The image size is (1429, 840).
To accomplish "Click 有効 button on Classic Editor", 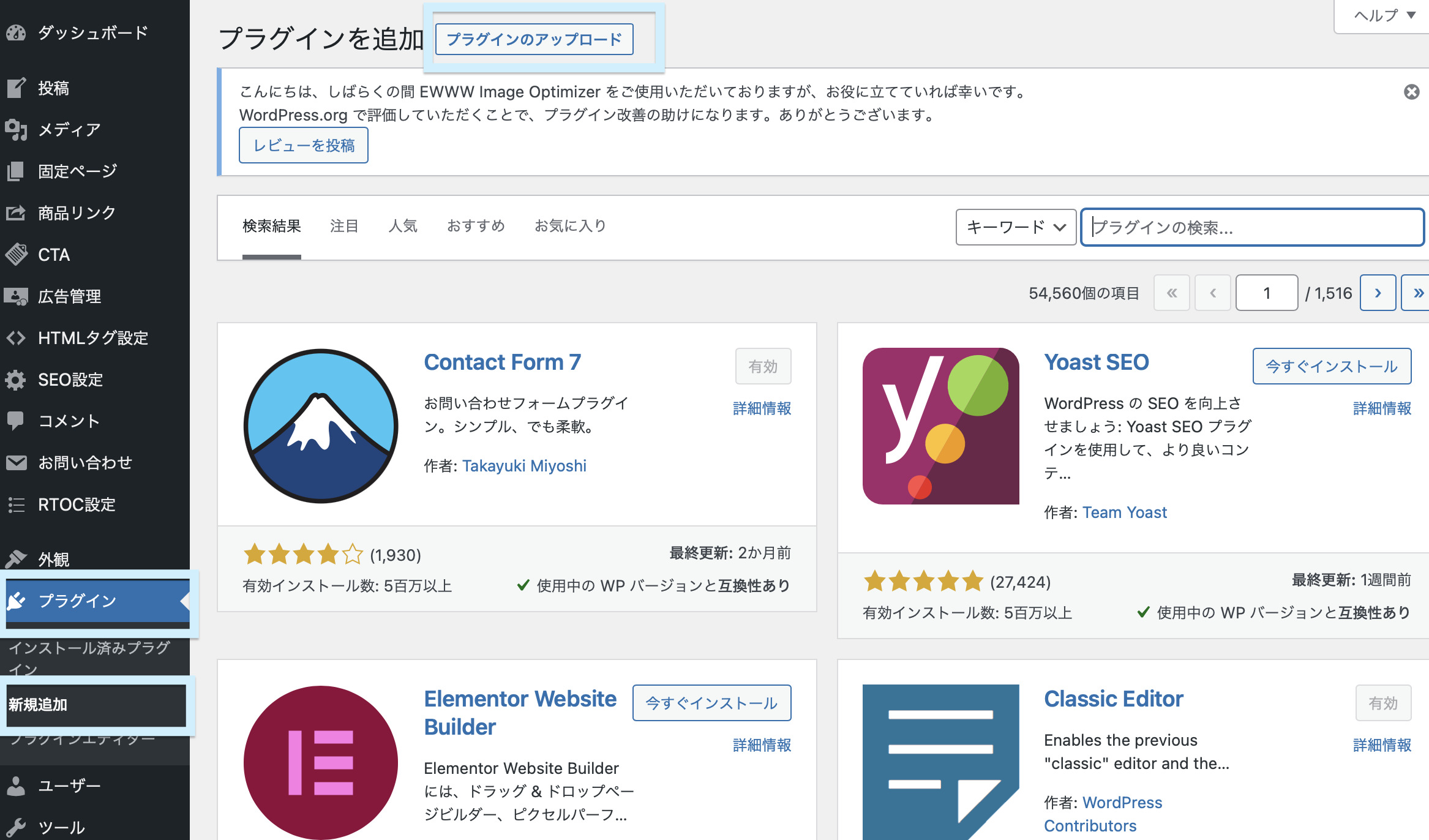I will point(1383,703).
